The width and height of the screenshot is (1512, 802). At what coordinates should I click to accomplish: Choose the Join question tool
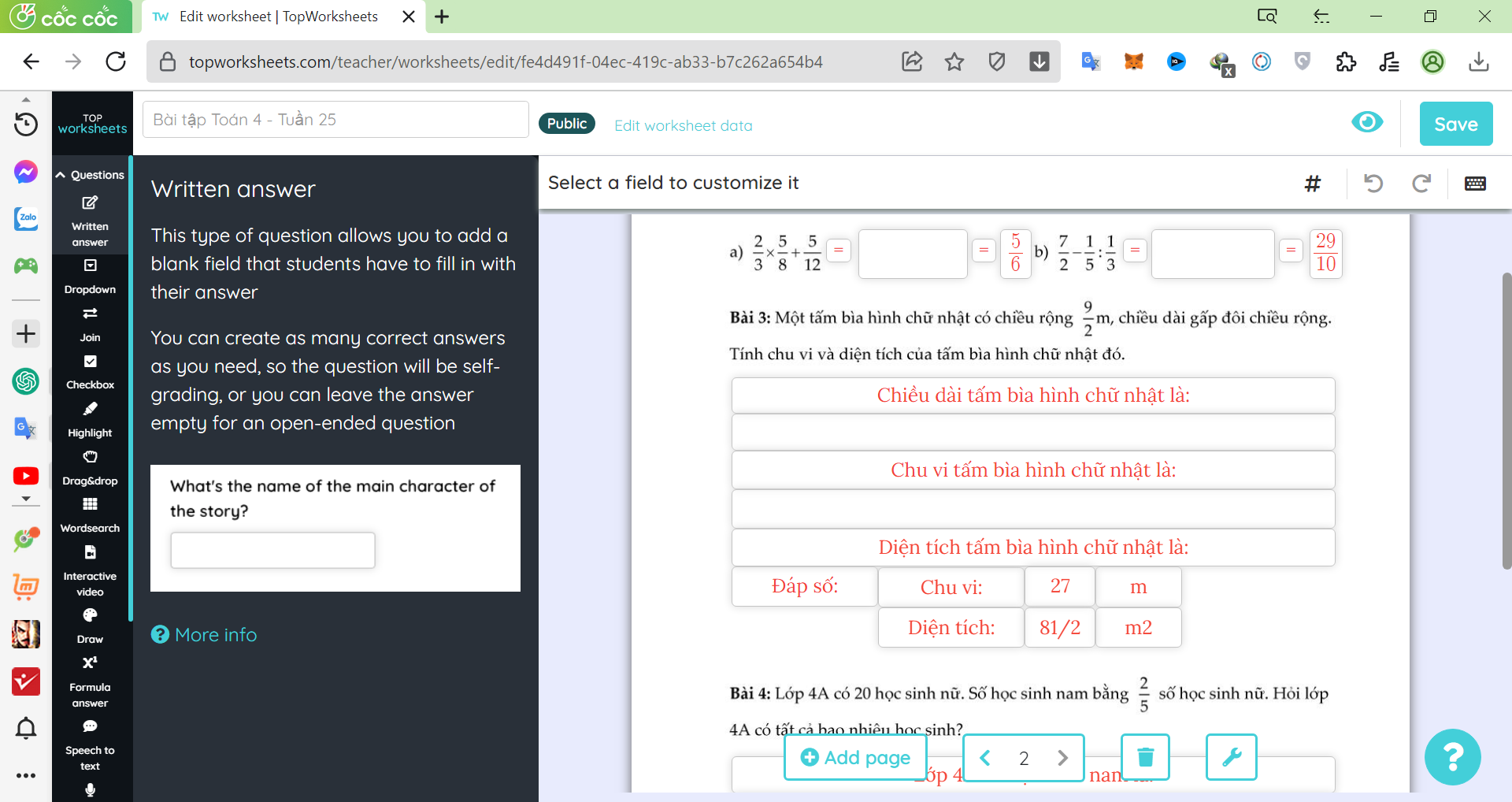(90, 325)
